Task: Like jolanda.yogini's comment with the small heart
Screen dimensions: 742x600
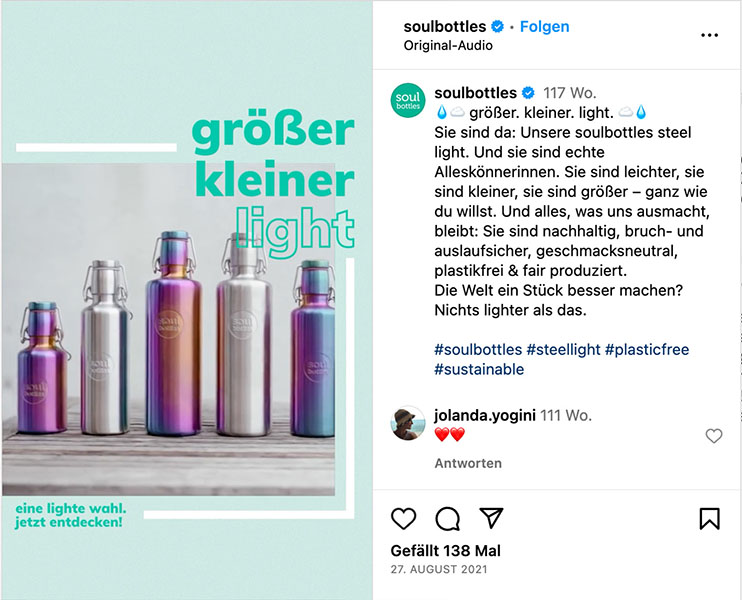Action: tap(714, 435)
